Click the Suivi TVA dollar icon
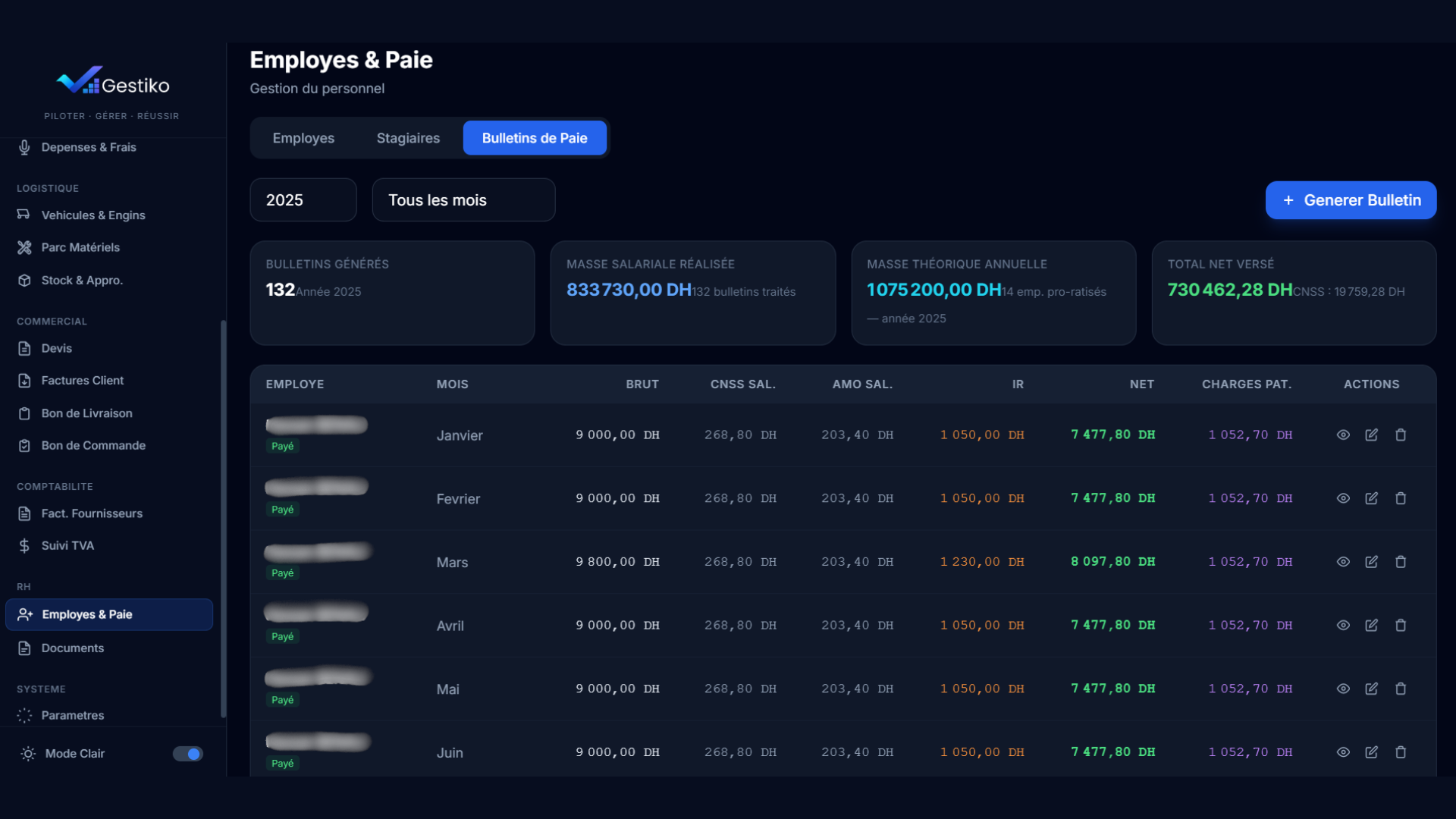The height and width of the screenshot is (819, 1456). [25, 545]
